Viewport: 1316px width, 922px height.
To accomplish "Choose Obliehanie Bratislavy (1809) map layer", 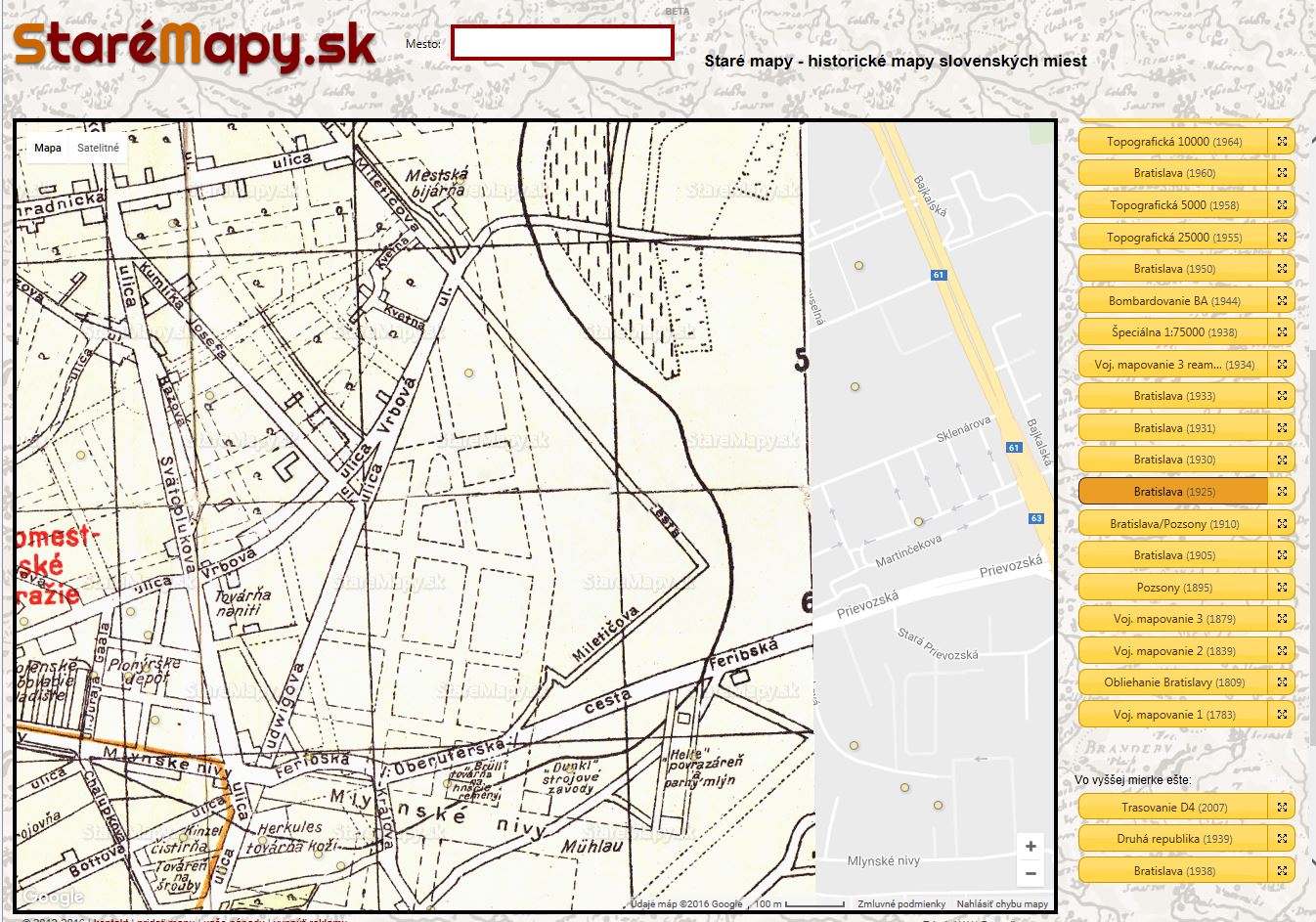I will point(1173,682).
